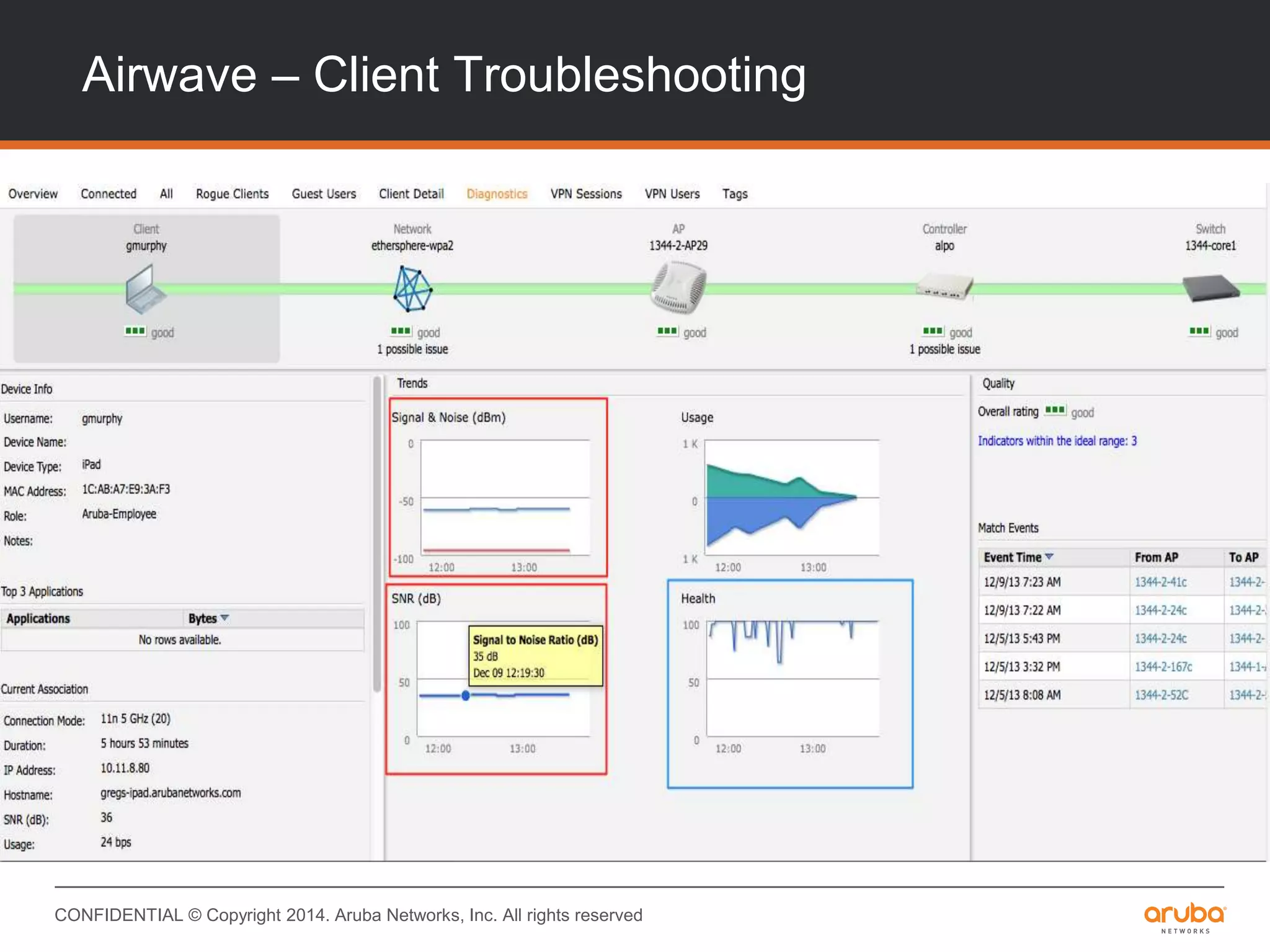Screen dimensions: 1270x952
Task: Click the AP good signal bars indicator
Action: tap(667, 332)
